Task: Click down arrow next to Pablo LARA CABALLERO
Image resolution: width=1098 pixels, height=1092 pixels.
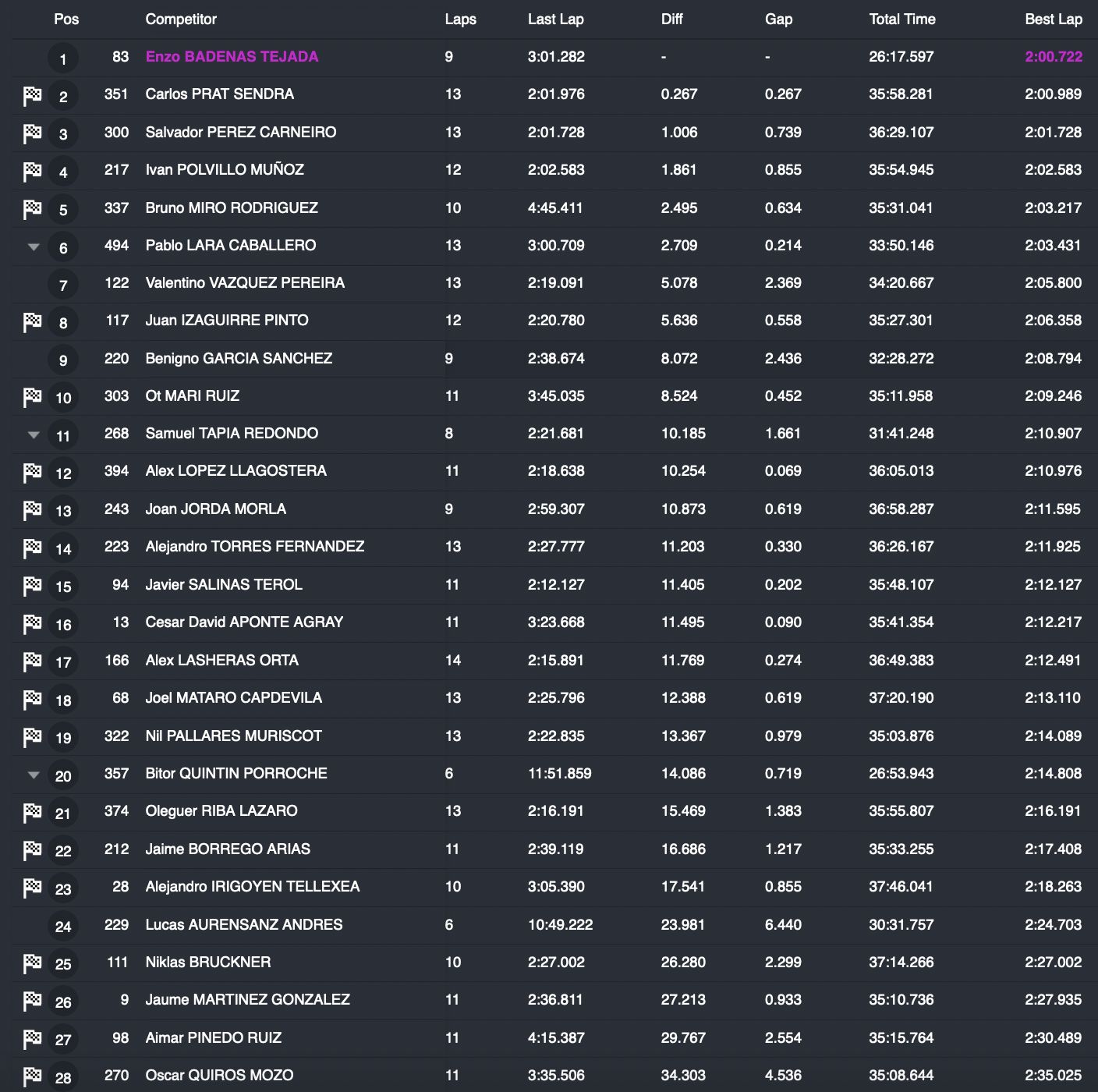Action: point(34,247)
